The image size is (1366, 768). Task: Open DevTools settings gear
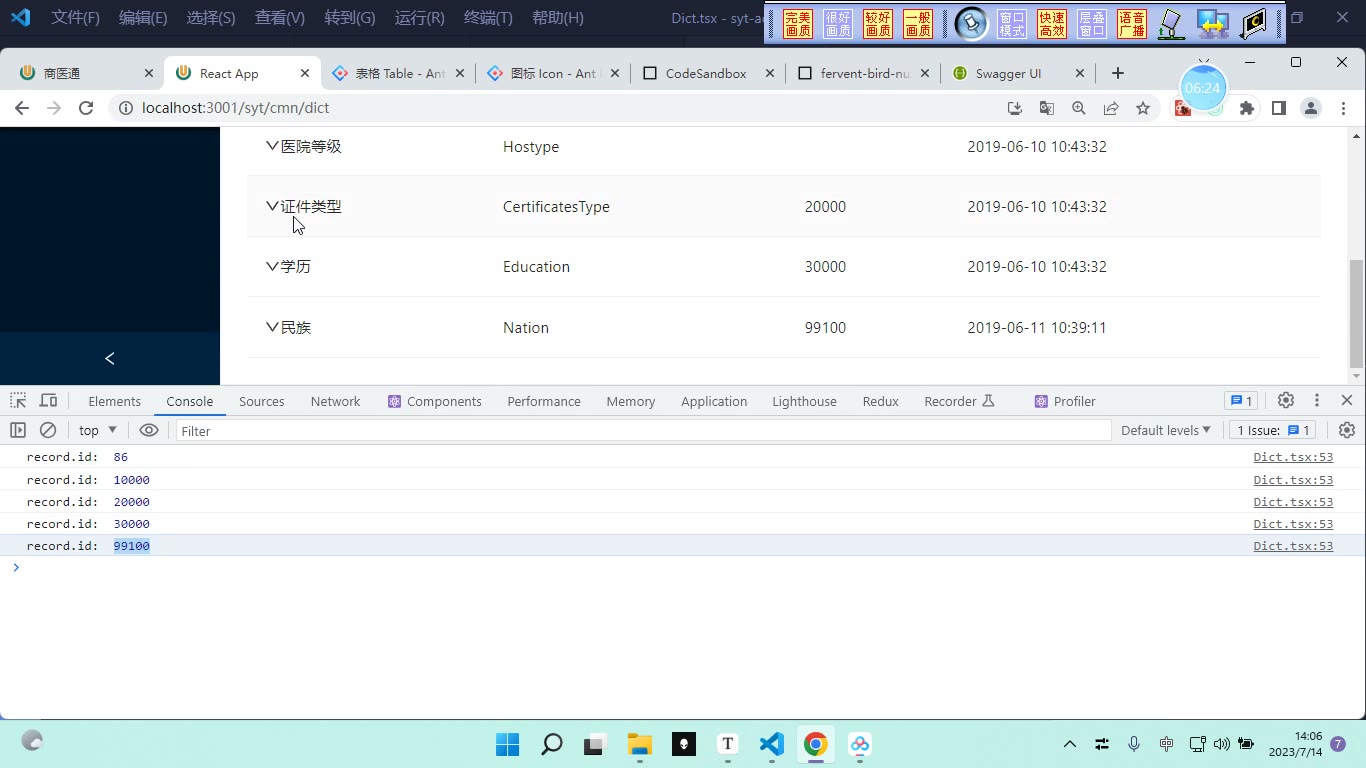coord(1286,400)
